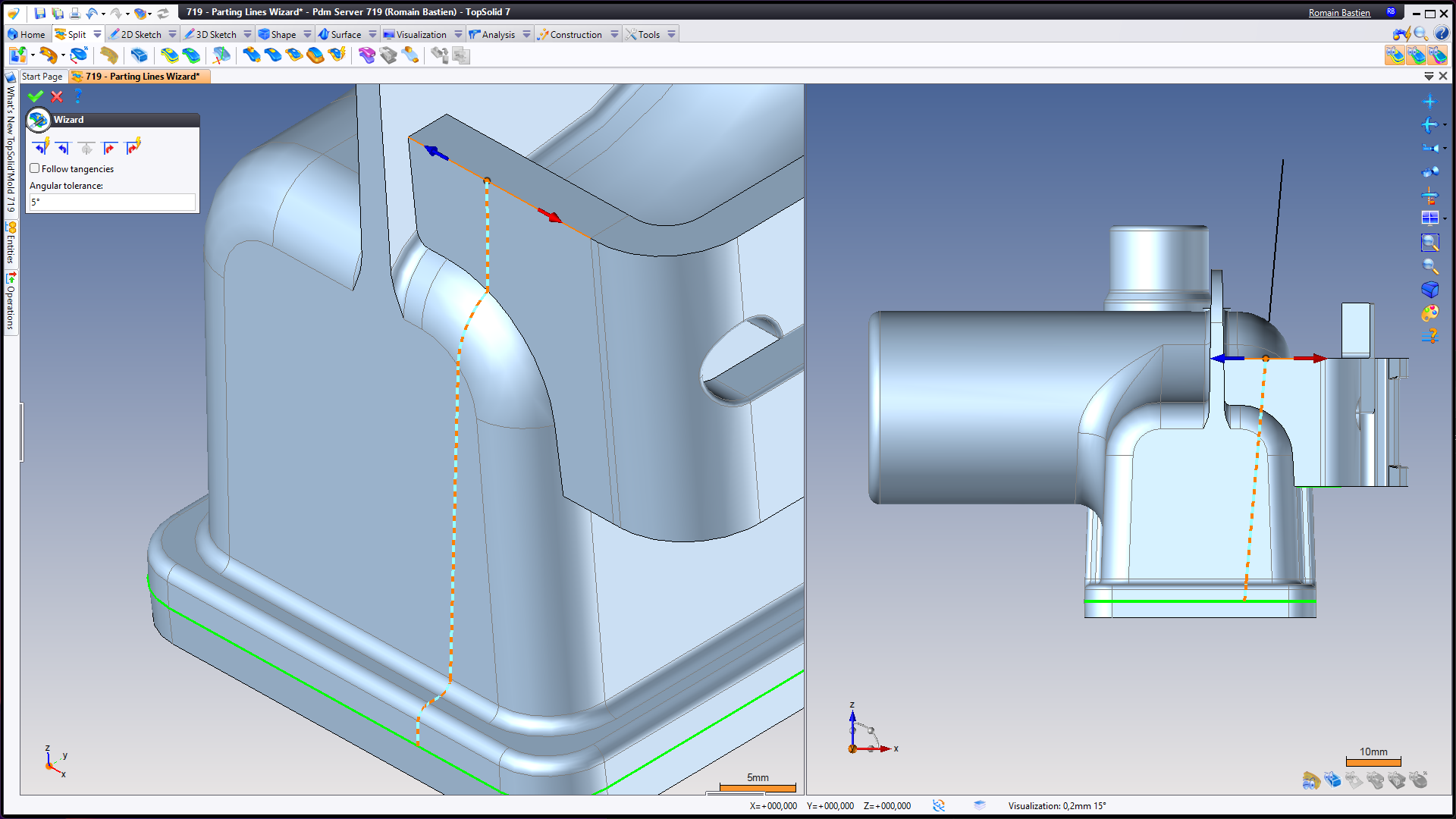
Task: Open the Entities side panel tab
Action: (11, 243)
